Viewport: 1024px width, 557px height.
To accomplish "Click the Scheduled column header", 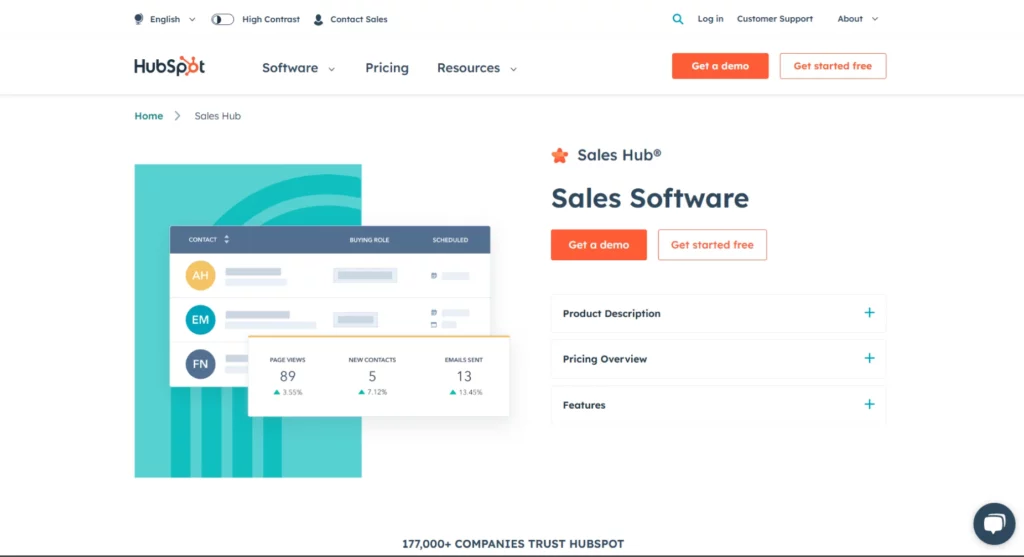I will pos(450,240).
